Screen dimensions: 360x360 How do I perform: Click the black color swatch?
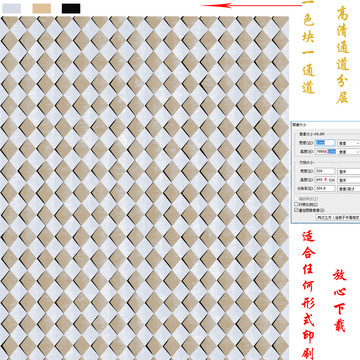[x=71, y=8]
